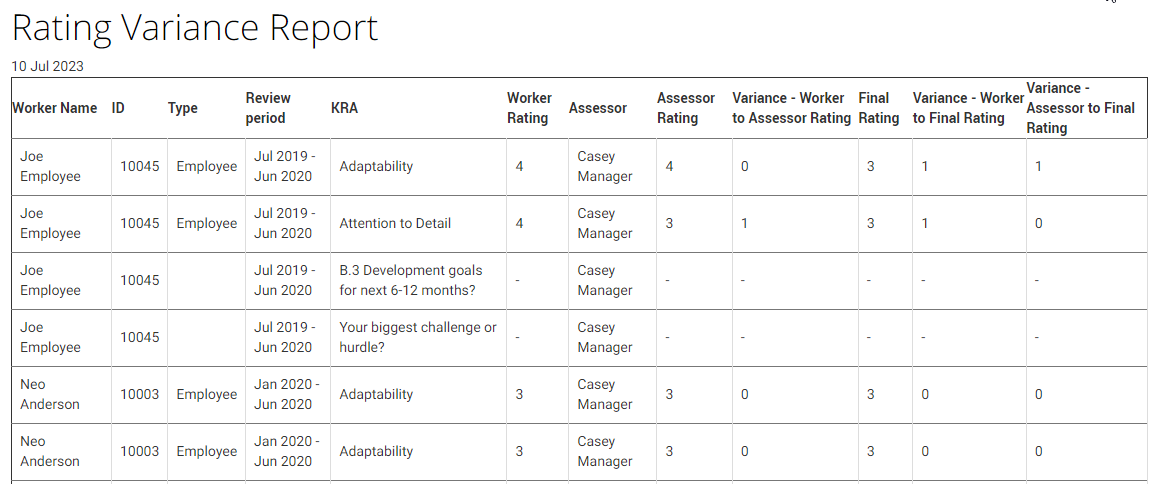Click the Final Rating column header
Viewport: 1153px width, 484px height.
(879, 108)
